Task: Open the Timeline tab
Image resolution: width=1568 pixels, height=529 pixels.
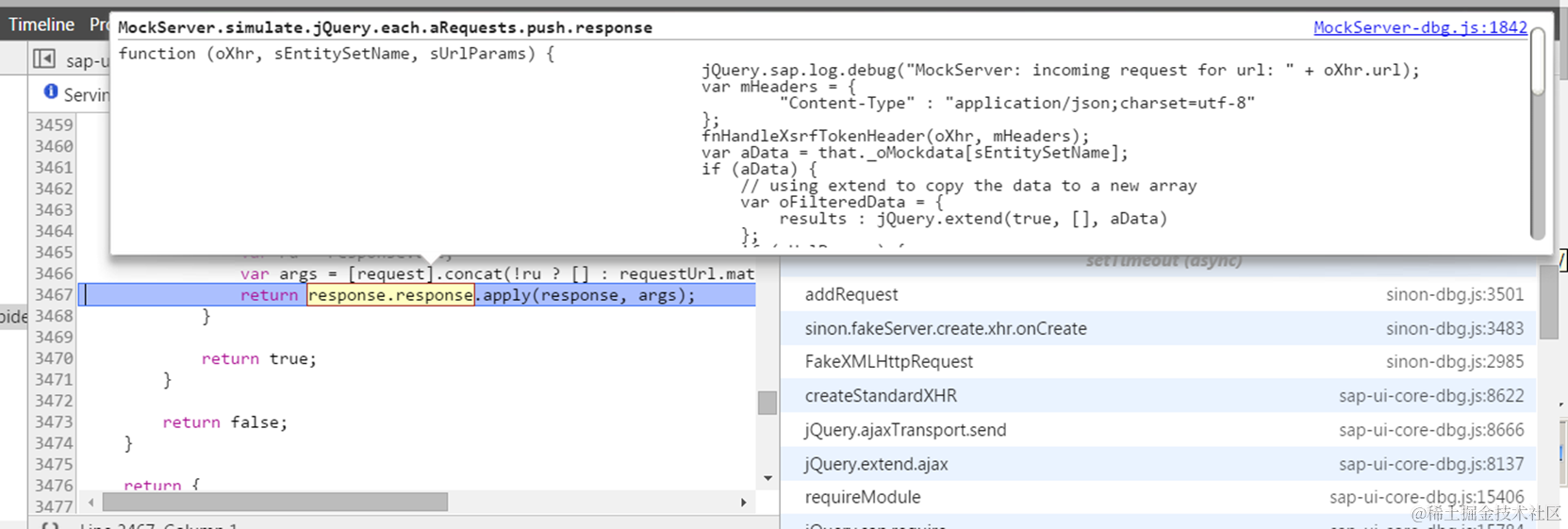Action: [x=41, y=25]
